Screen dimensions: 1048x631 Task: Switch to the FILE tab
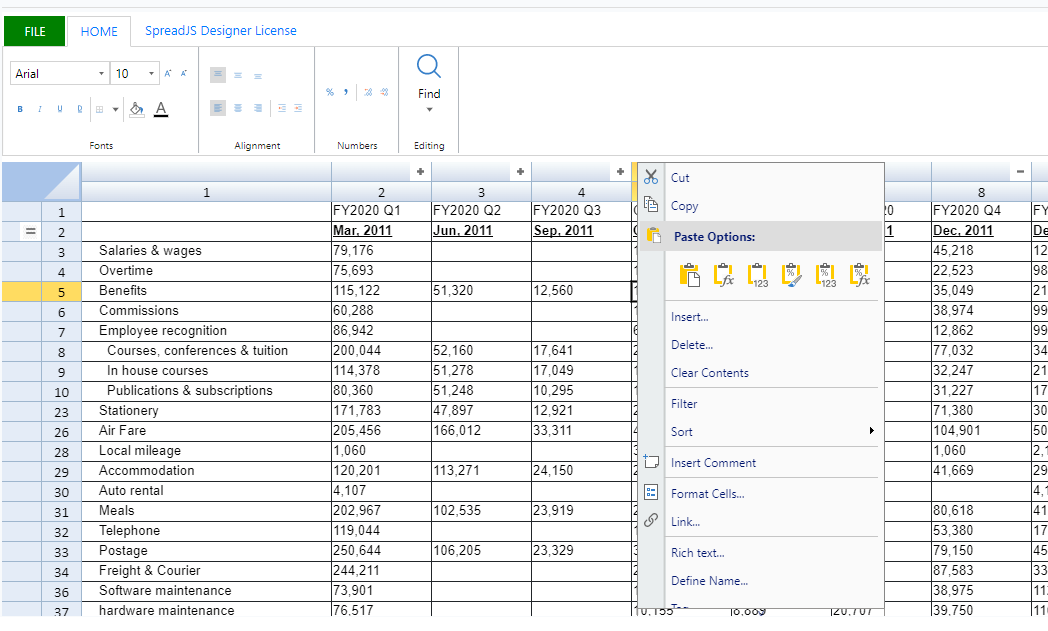point(34,31)
